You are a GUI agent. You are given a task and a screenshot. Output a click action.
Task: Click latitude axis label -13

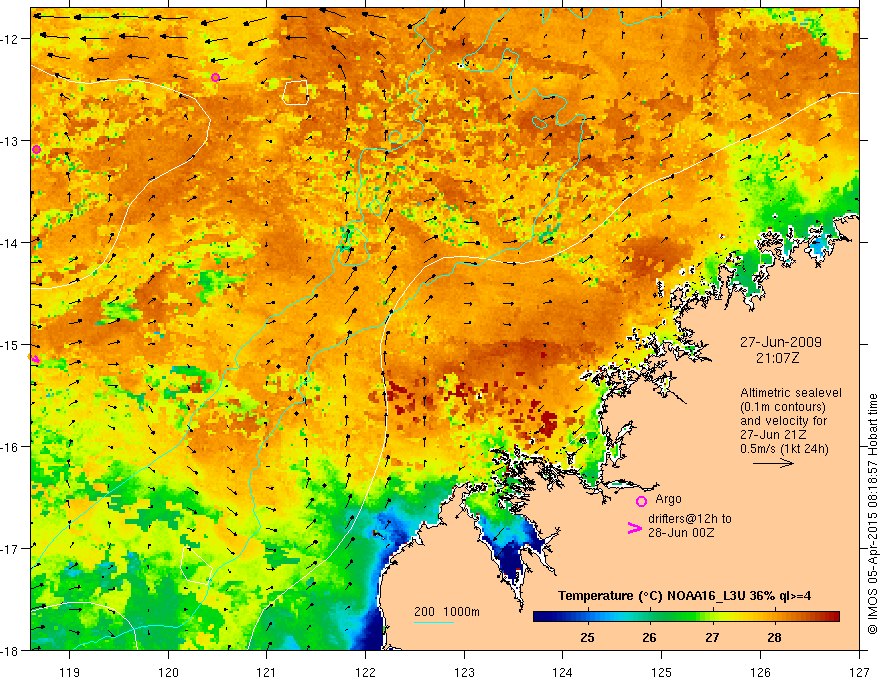click(x=9, y=141)
